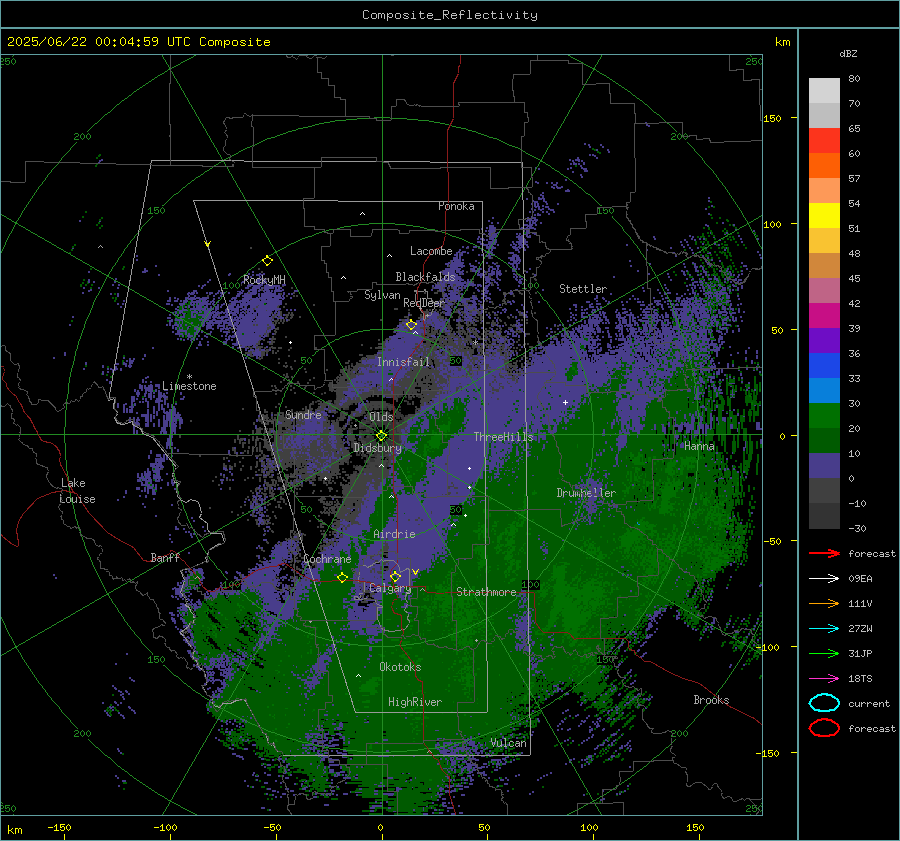900x841 pixels.
Task: Click the Drumheller city label
Action: tap(586, 493)
